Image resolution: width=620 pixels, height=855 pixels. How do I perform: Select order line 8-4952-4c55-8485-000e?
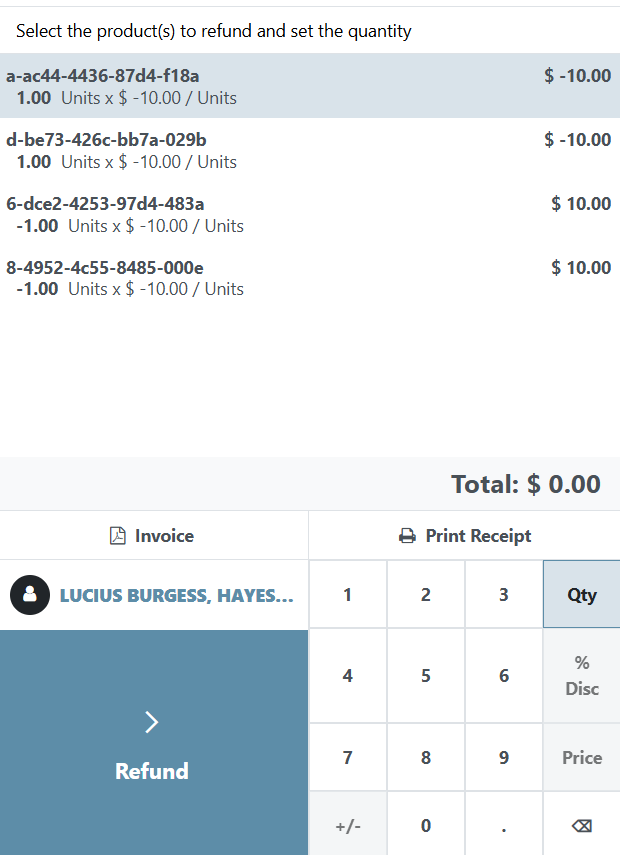[309, 278]
